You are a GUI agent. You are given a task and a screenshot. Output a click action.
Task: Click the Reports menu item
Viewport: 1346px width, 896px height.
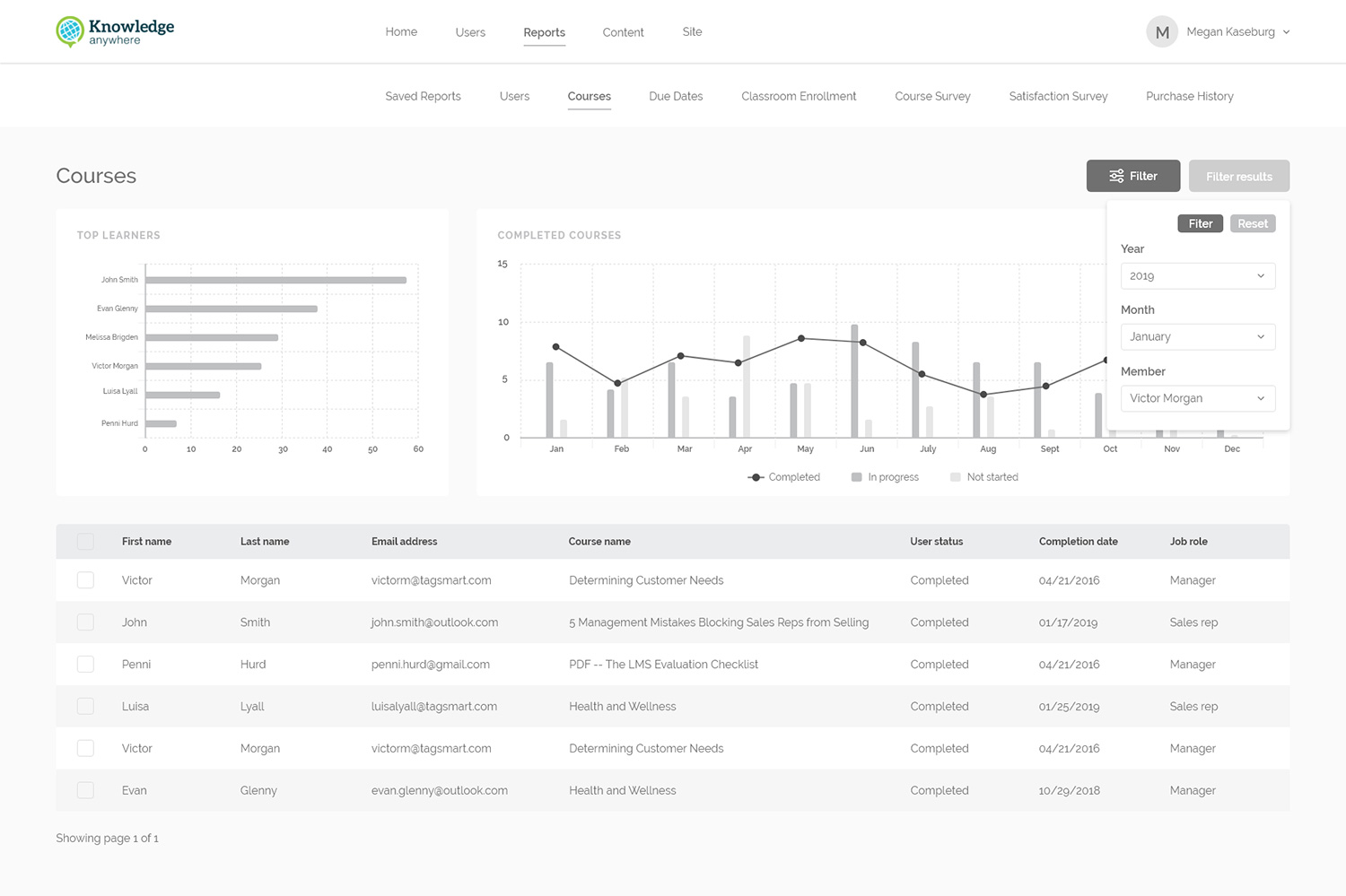coord(544,31)
